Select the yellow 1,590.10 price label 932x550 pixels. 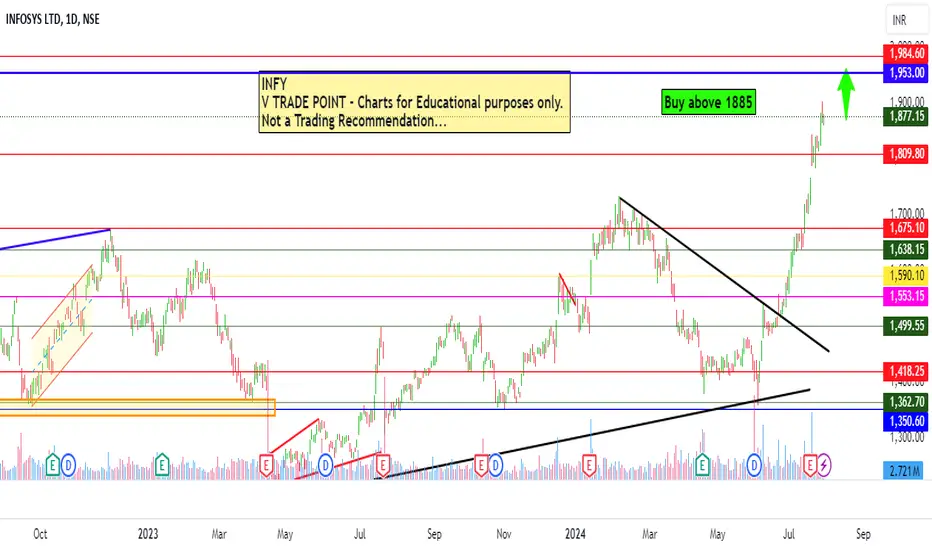pyautogui.click(x=906, y=276)
